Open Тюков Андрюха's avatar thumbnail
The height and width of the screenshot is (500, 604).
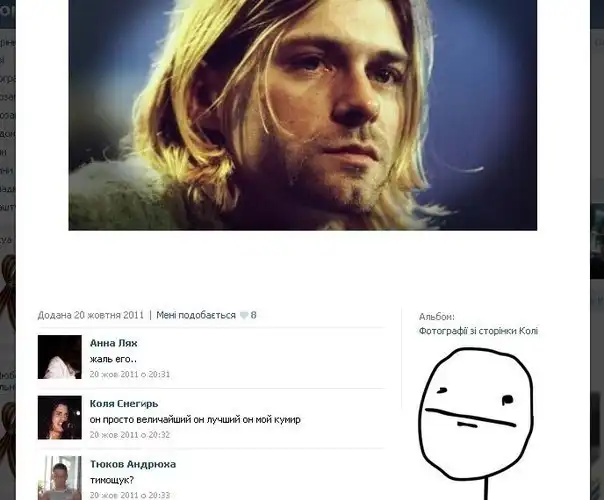pos(60,478)
